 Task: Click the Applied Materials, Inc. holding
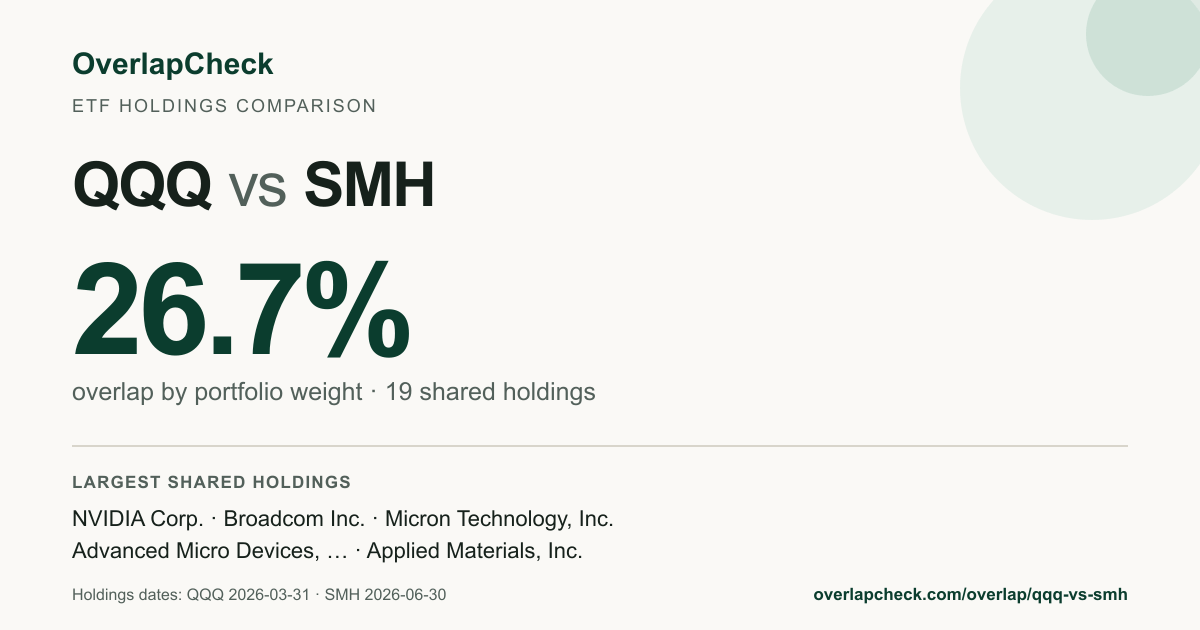475,551
